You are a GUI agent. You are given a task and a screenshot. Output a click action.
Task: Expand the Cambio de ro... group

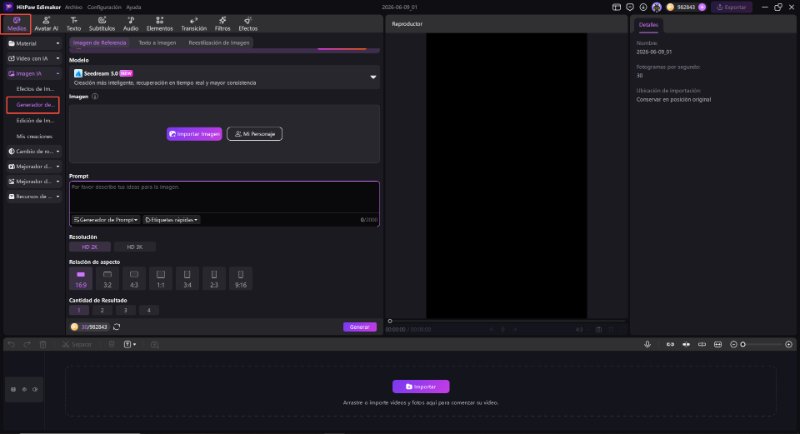(34, 151)
